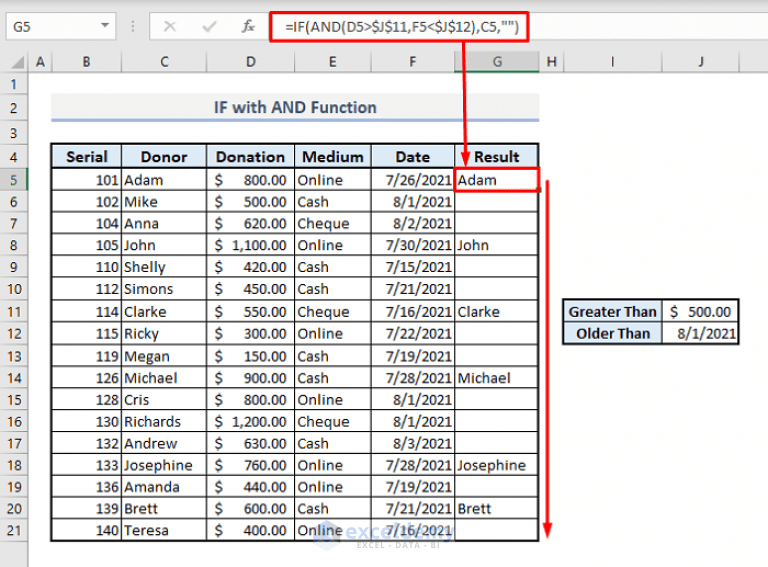Viewport: 768px width, 567px height.
Task: Click the Enter checkmark formula bar icon
Action: point(209,26)
